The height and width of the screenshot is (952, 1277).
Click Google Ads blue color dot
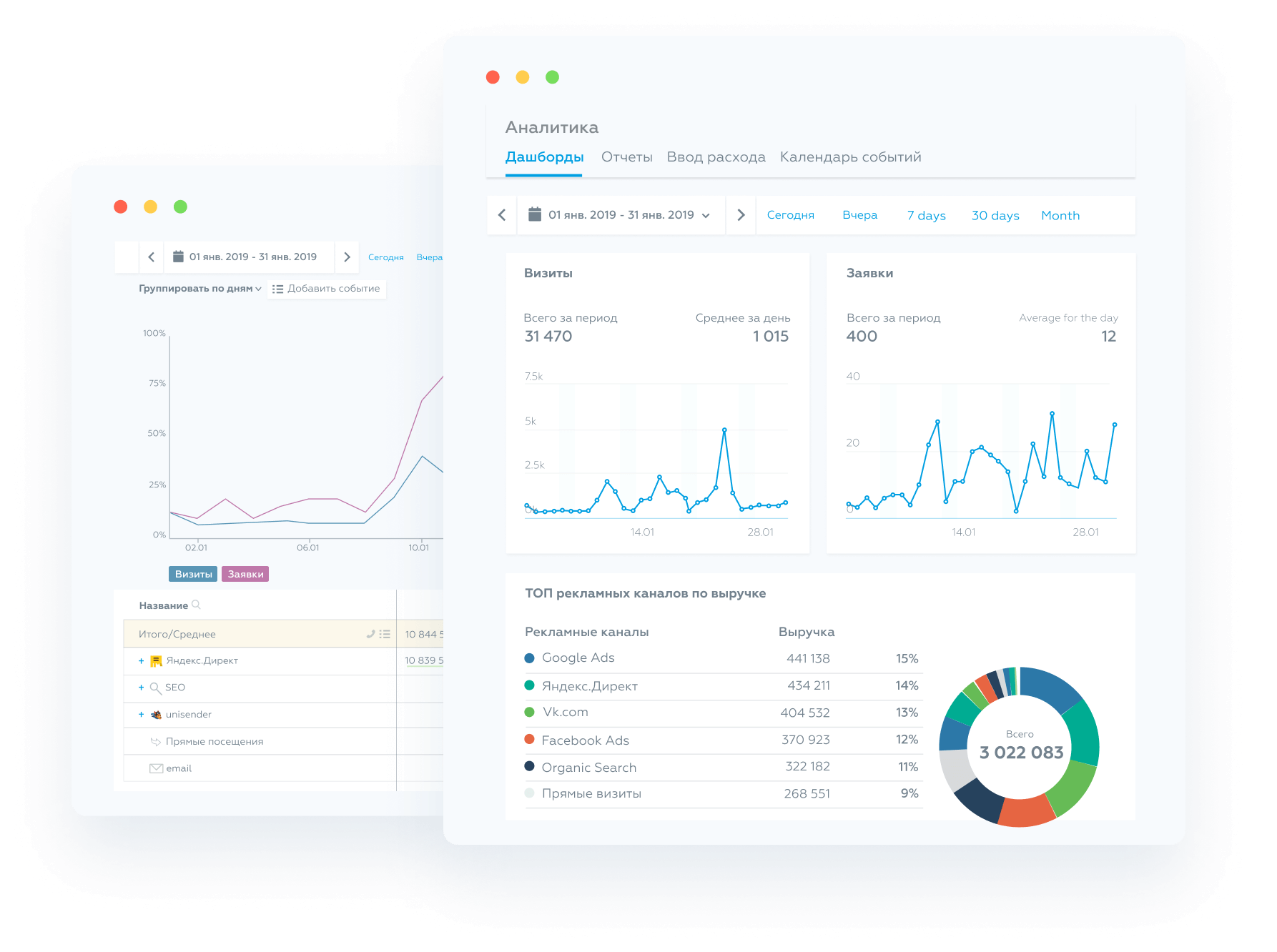[530, 658]
